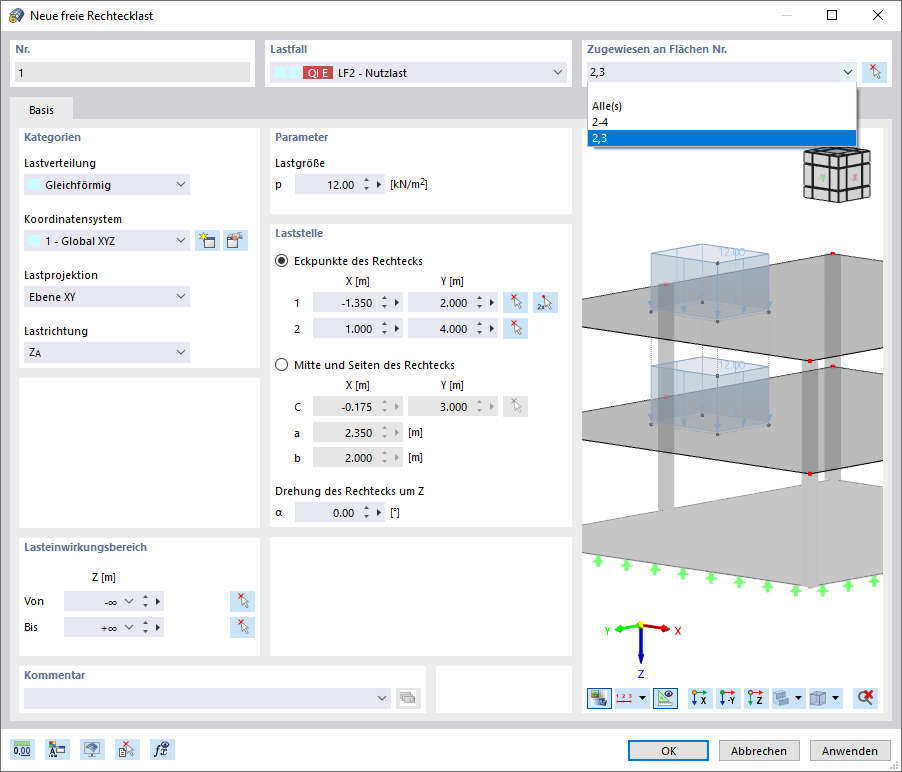The width and height of the screenshot is (902, 772).
Task: Open the coordinate system edit icon
Action: point(235,240)
